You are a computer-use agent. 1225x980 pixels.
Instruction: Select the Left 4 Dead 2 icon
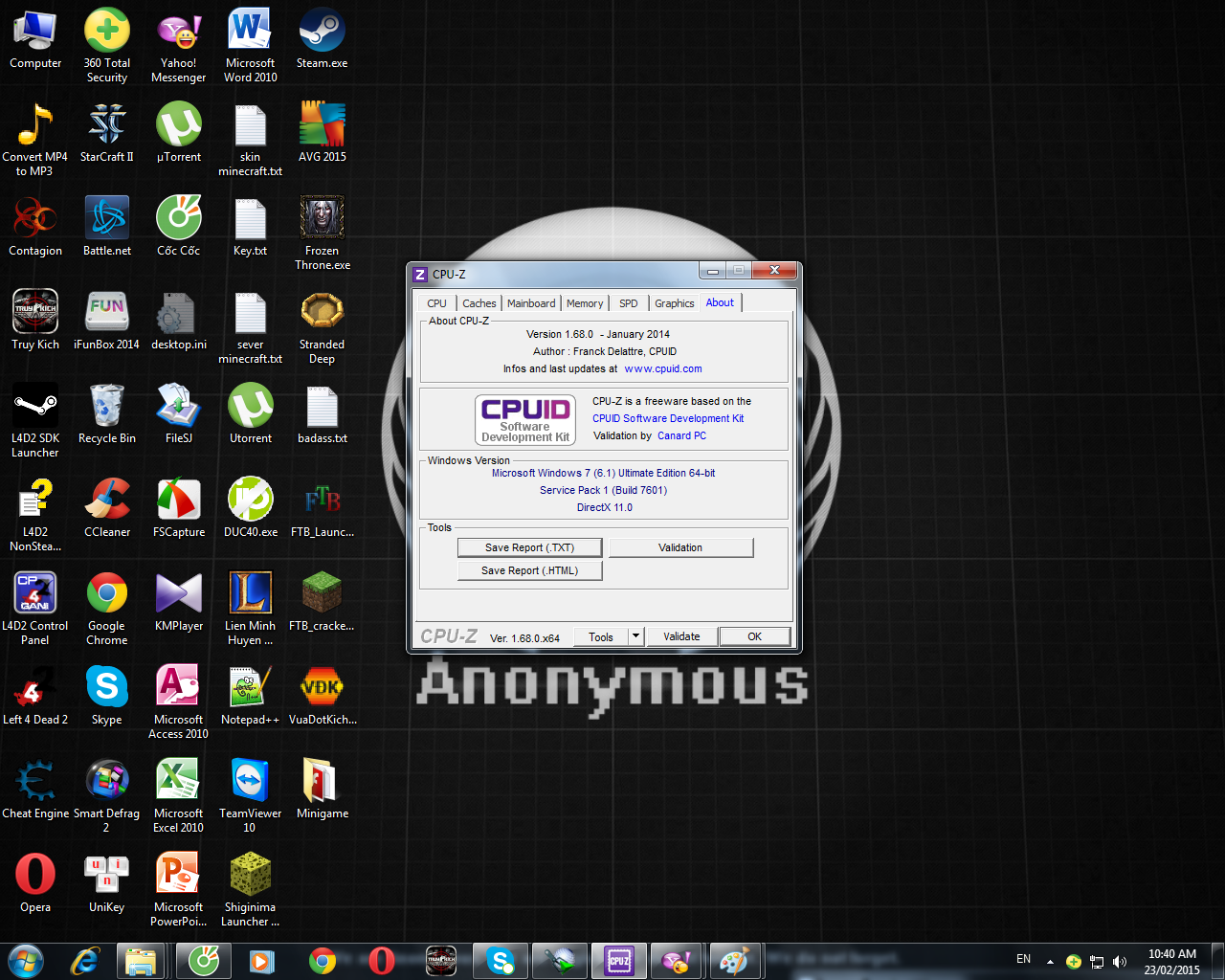35,696
